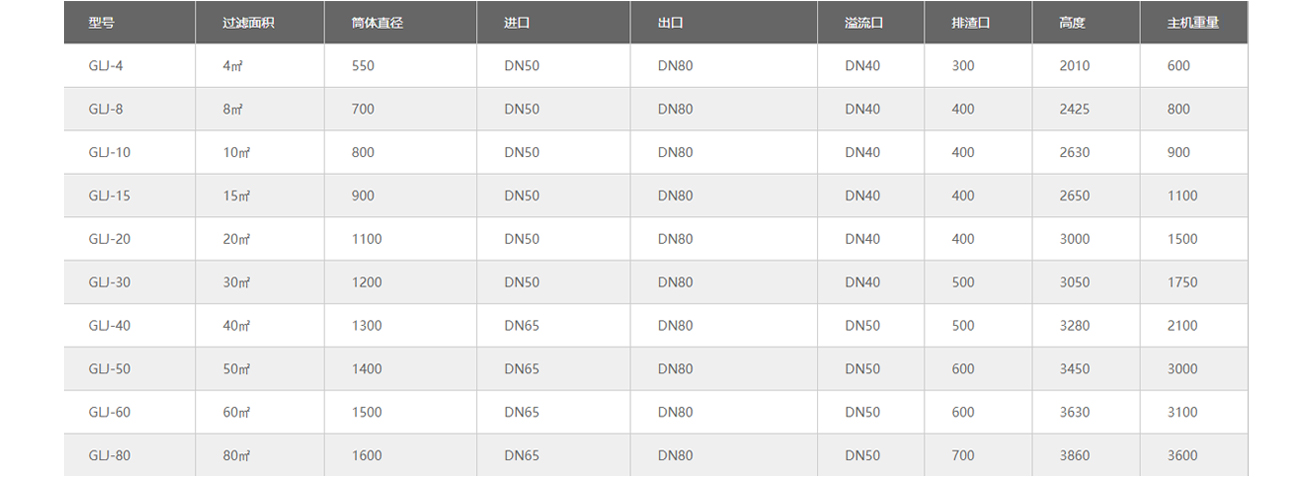Click the 主机重量 column header
Viewport: 1300px width, 477px height.
[1193, 23]
